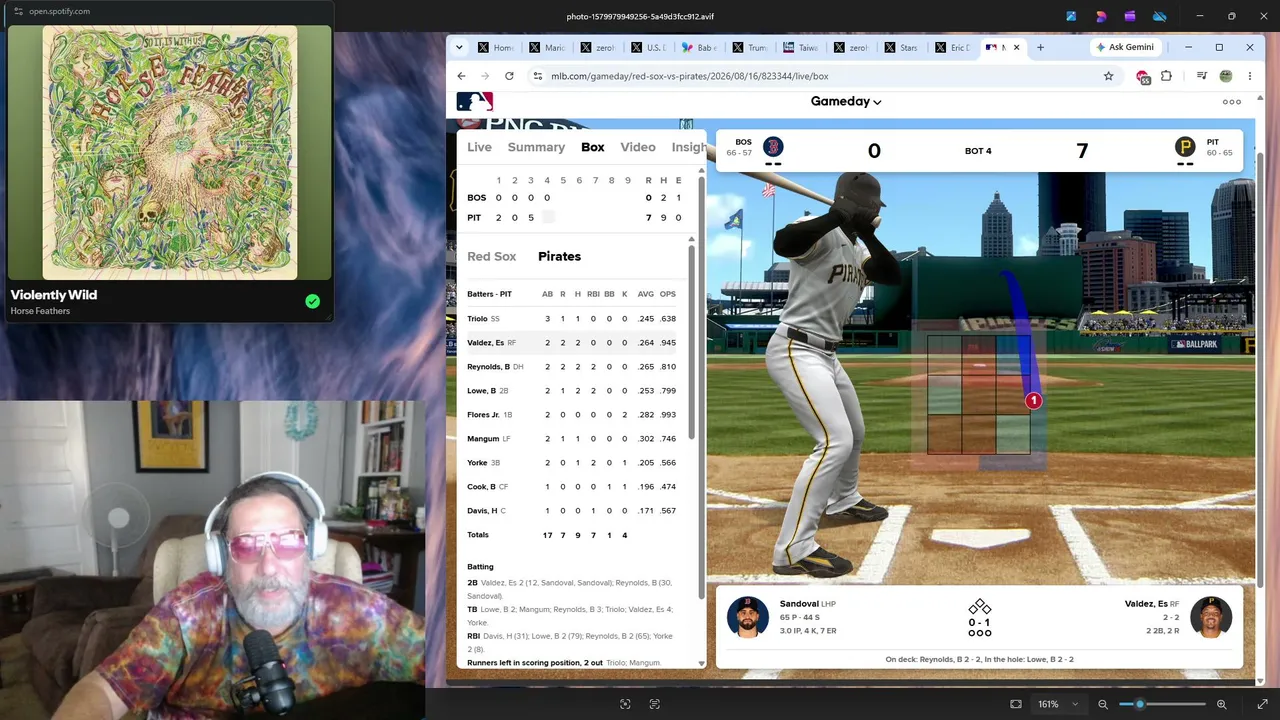This screenshot has height=720, width=1280.
Task: Switch to the Summary tab
Action: 536,147
